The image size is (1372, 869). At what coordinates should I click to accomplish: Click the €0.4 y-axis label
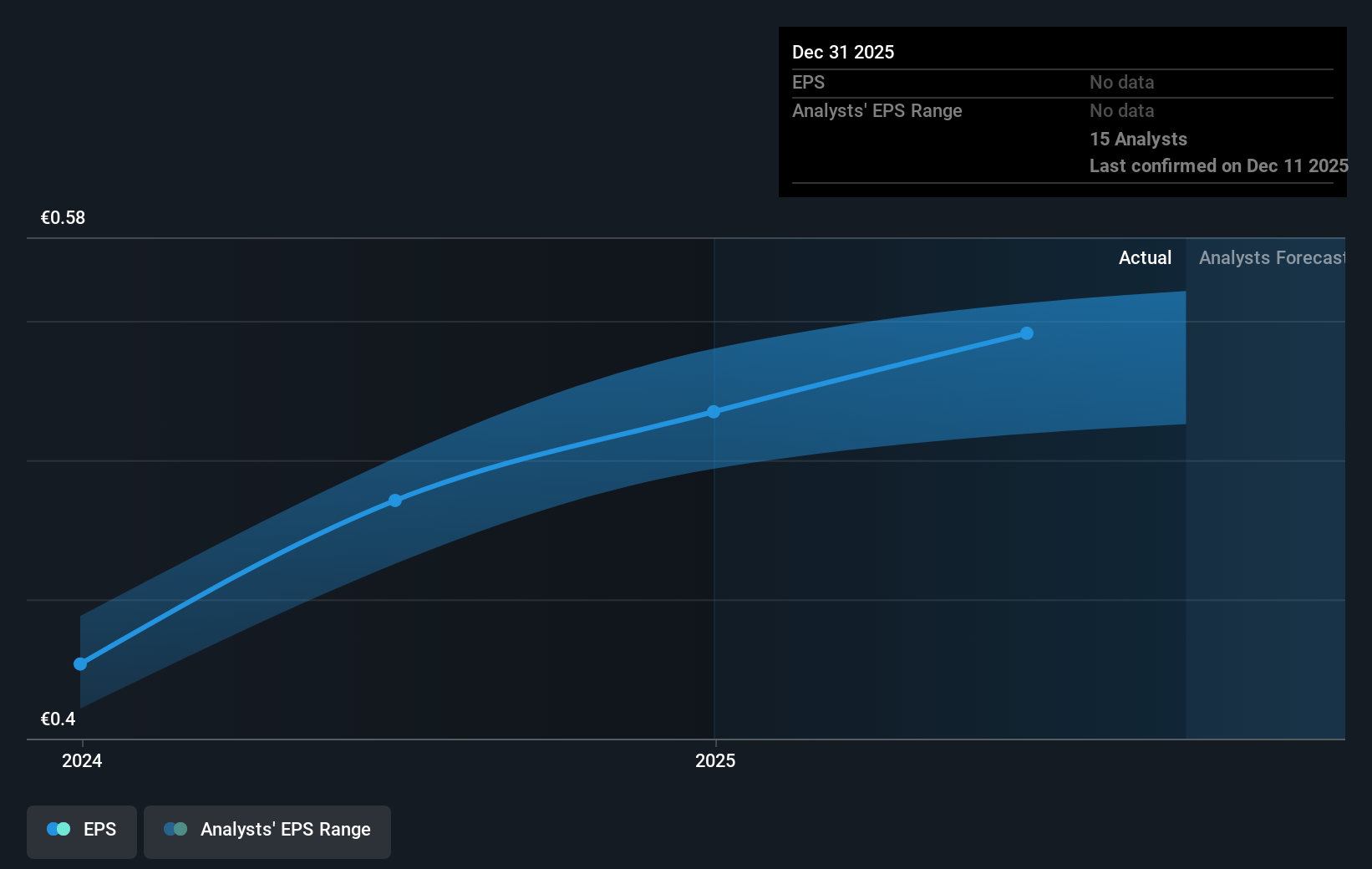(58, 719)
